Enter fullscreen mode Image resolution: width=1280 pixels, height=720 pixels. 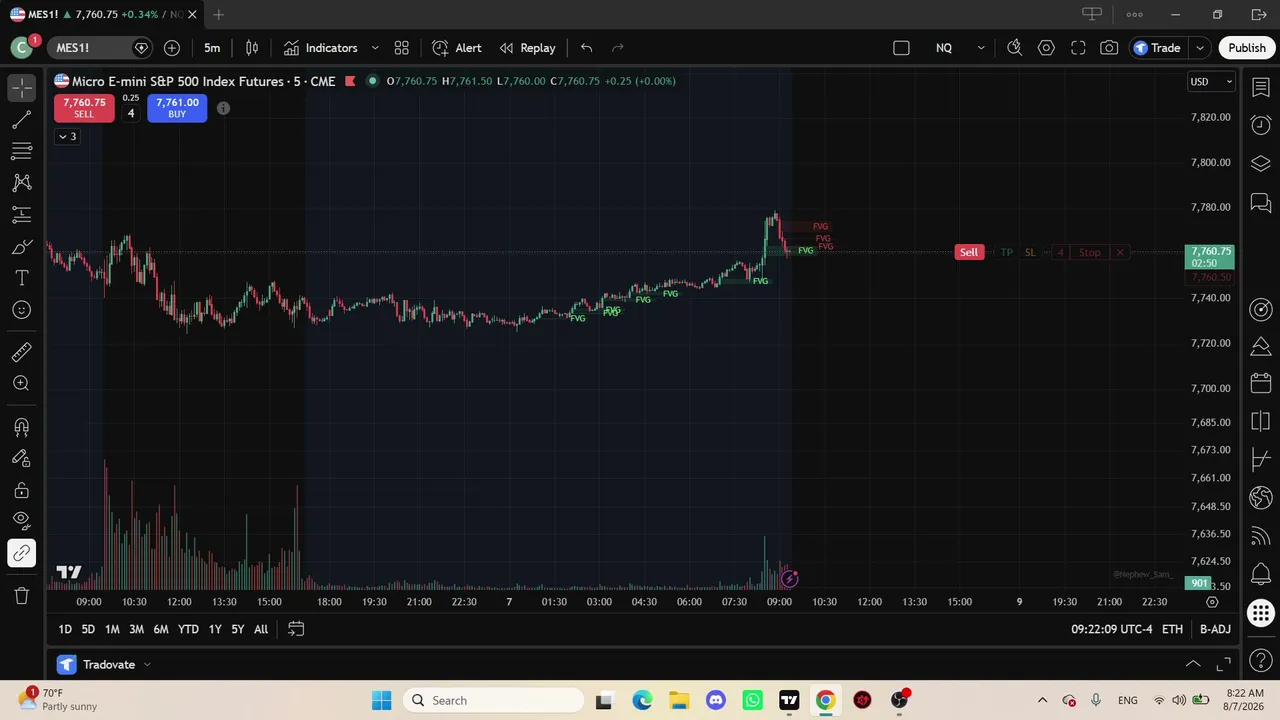click(x=1078, y=48)
